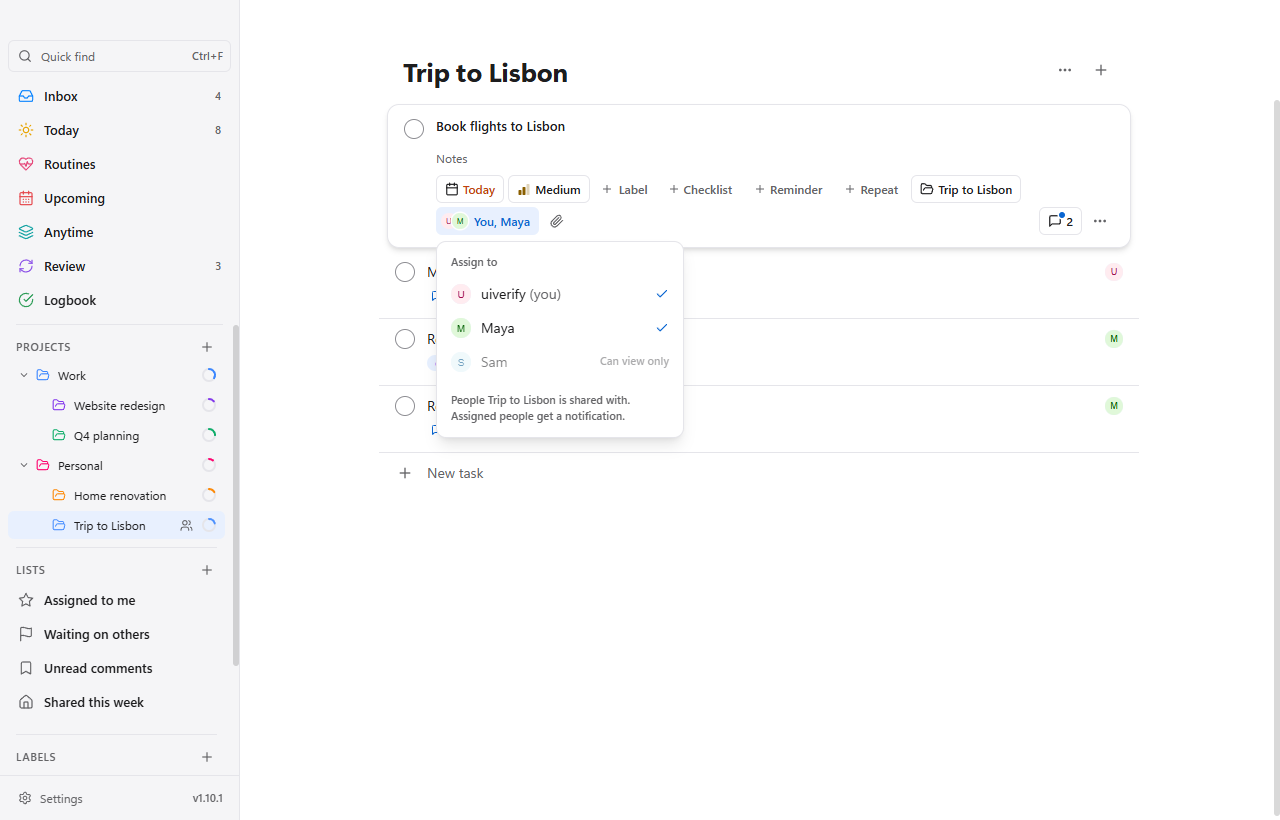The width and height of the screenshot is (1280, 820).
Task: Open the Upcoming calendar view
Action: coord(119,198)
